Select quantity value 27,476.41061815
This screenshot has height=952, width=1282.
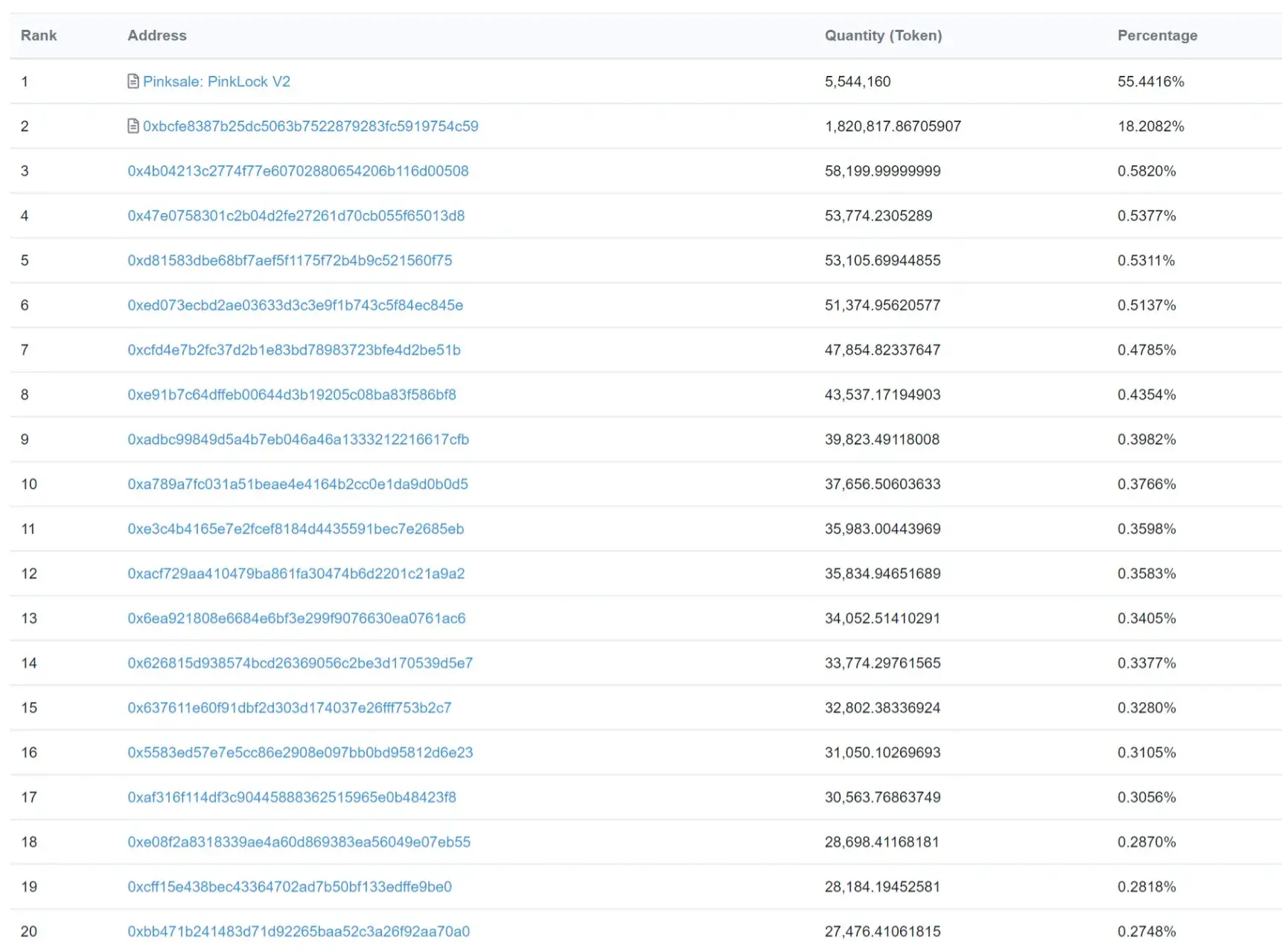(x=882, y=930)
